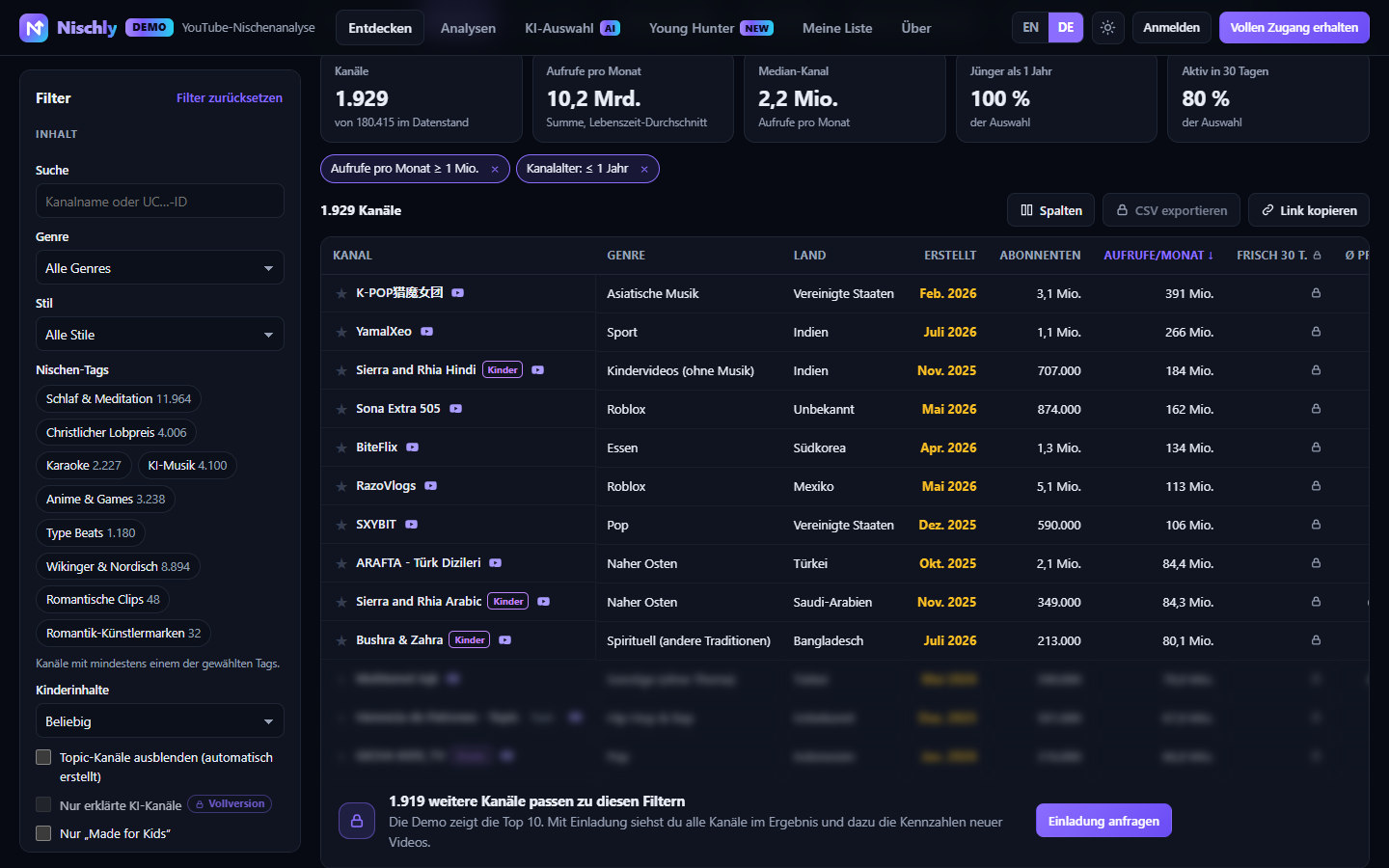Go to the Analysen tab
This screenshot has width=1389, height=868.
[x=468, y=28]
